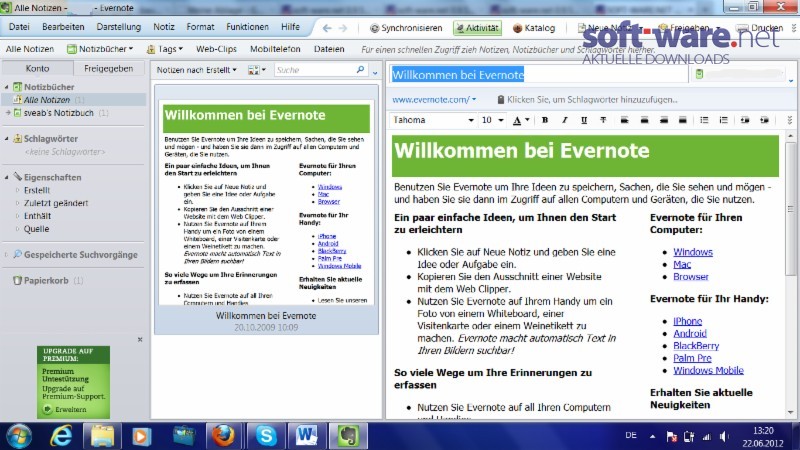Insert a numbered list

[x=723, y=120]
